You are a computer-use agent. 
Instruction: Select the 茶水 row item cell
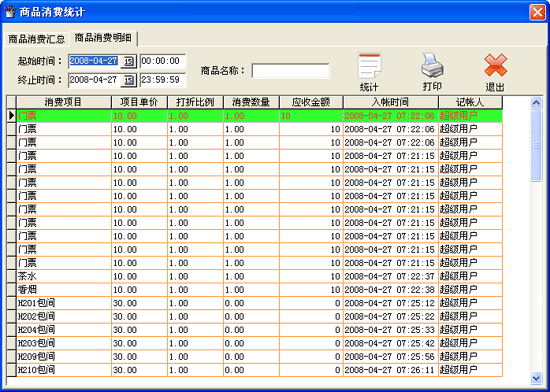click(x=64, y=276)
